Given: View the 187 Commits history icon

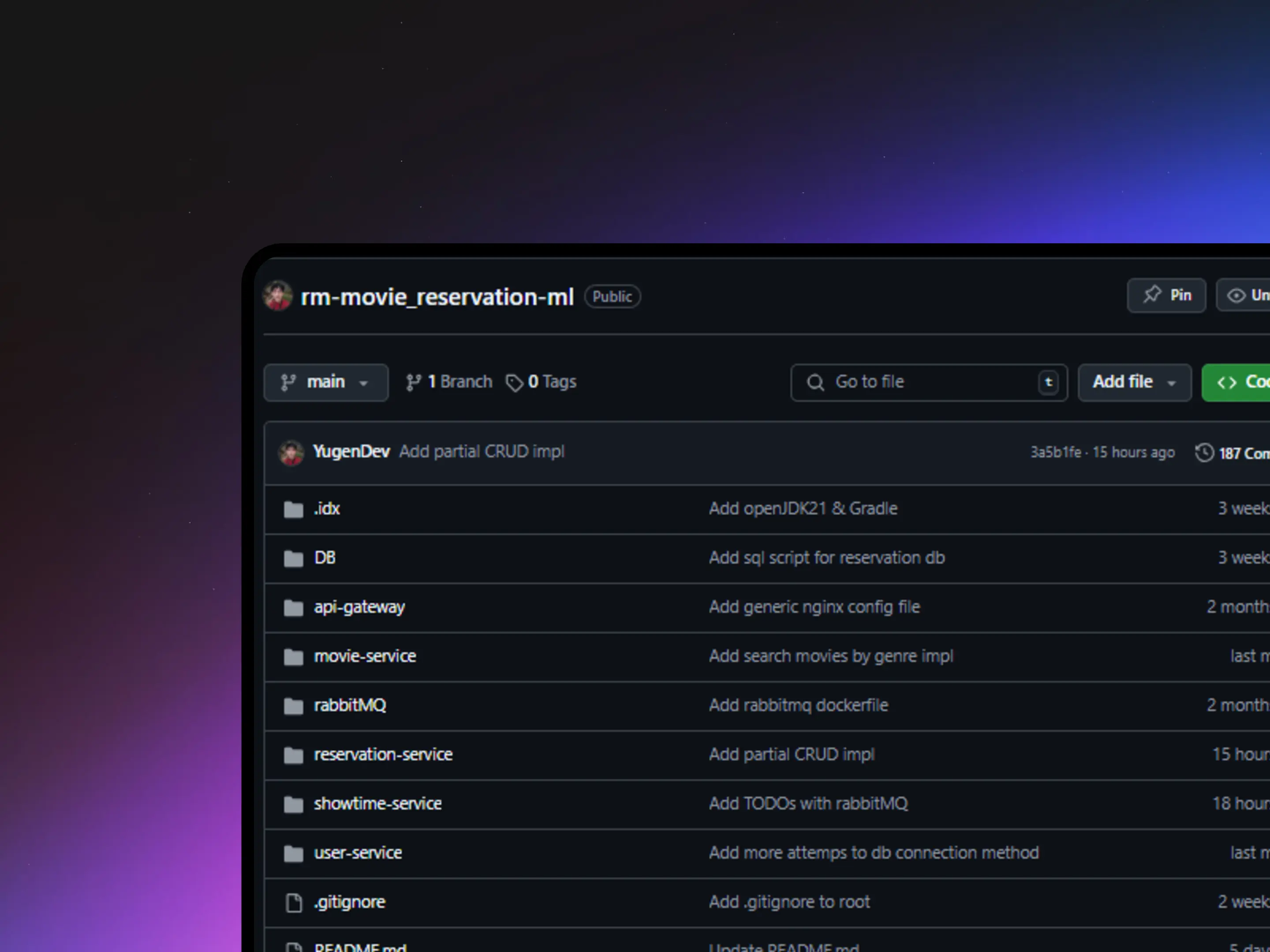Looking at the screenshot, I should pos(1204,453).
